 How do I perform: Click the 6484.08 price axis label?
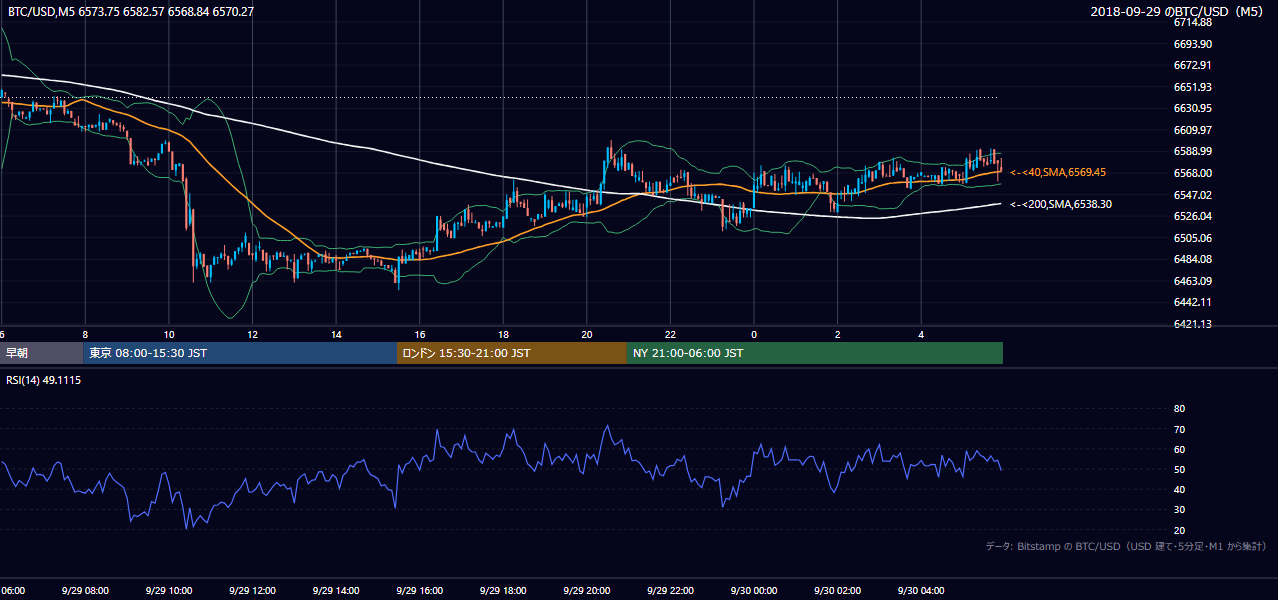click(x=1193, y=259)
